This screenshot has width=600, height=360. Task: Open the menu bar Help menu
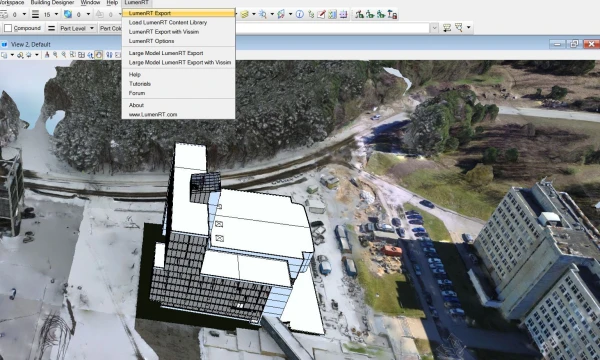(x=112, y=3)
